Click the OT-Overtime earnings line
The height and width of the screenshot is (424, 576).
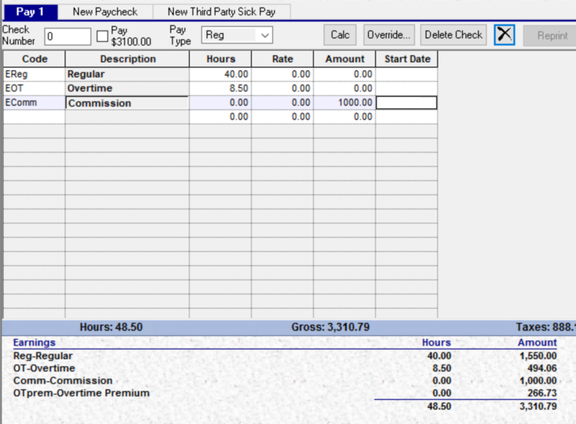[44, 368]
